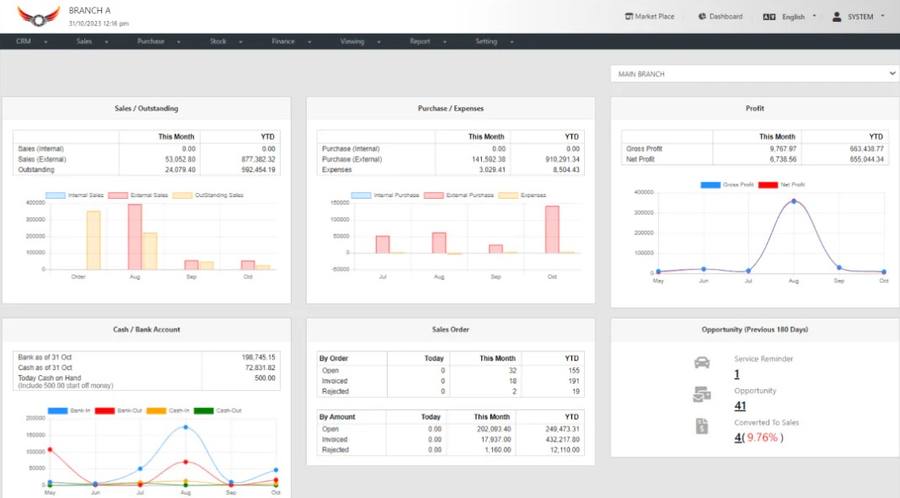Click Purchase (External) This Month 141,592.38
This screenshot has height=498, width=900.
tap(488, 159)
